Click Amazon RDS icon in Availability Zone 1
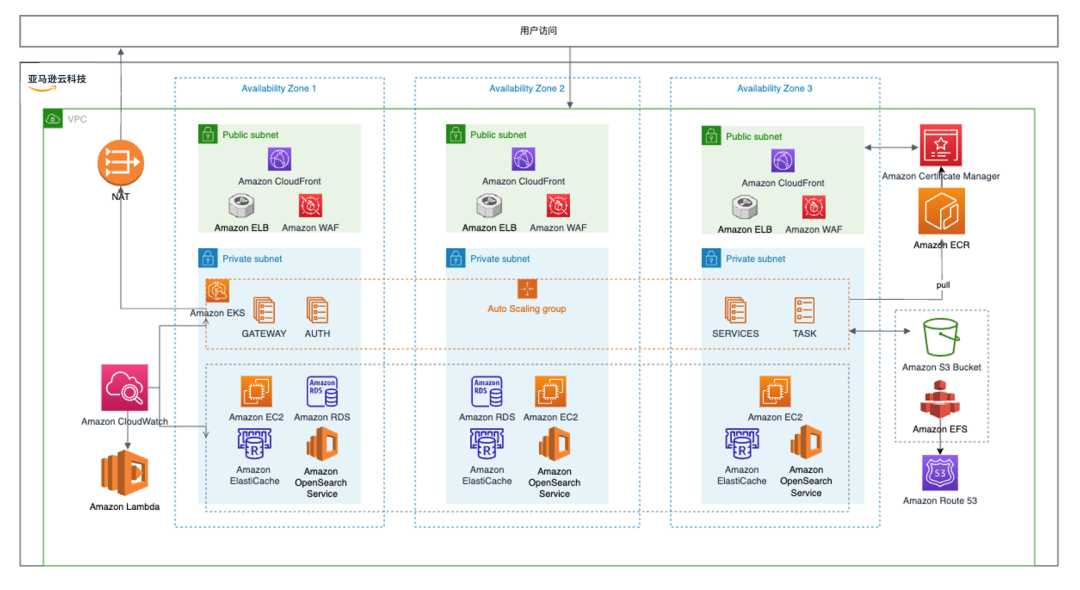This screenshot has height=590, width=1080. click(322, 392)
